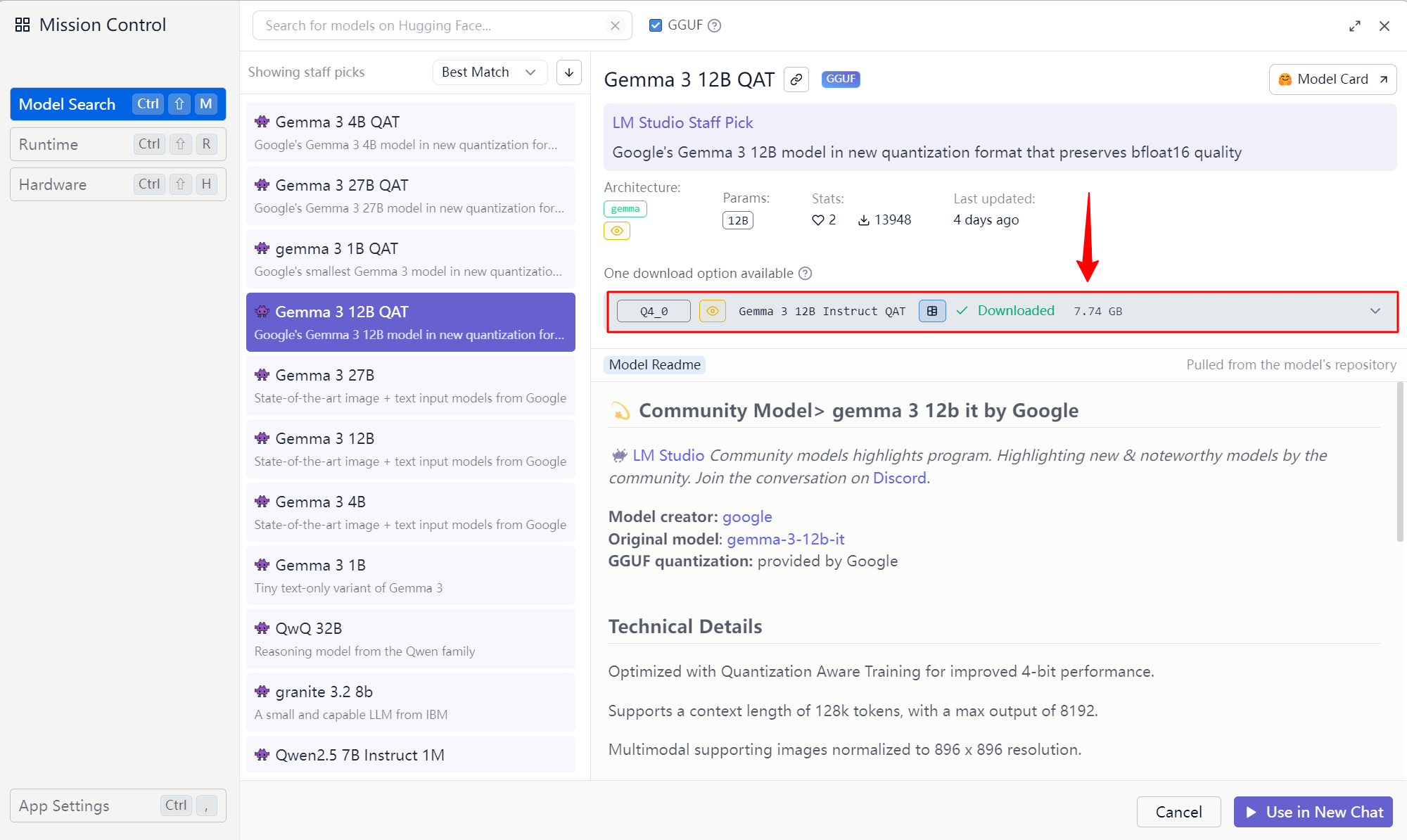The image size is (1407, 840).
Task: Click the readme vertical scrollbar
Action: pyautogui.click(x=1400, y=462)
